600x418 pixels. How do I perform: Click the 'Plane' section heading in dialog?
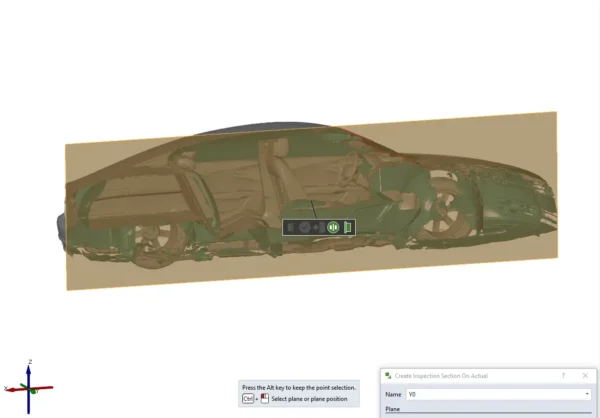[393, 409]
